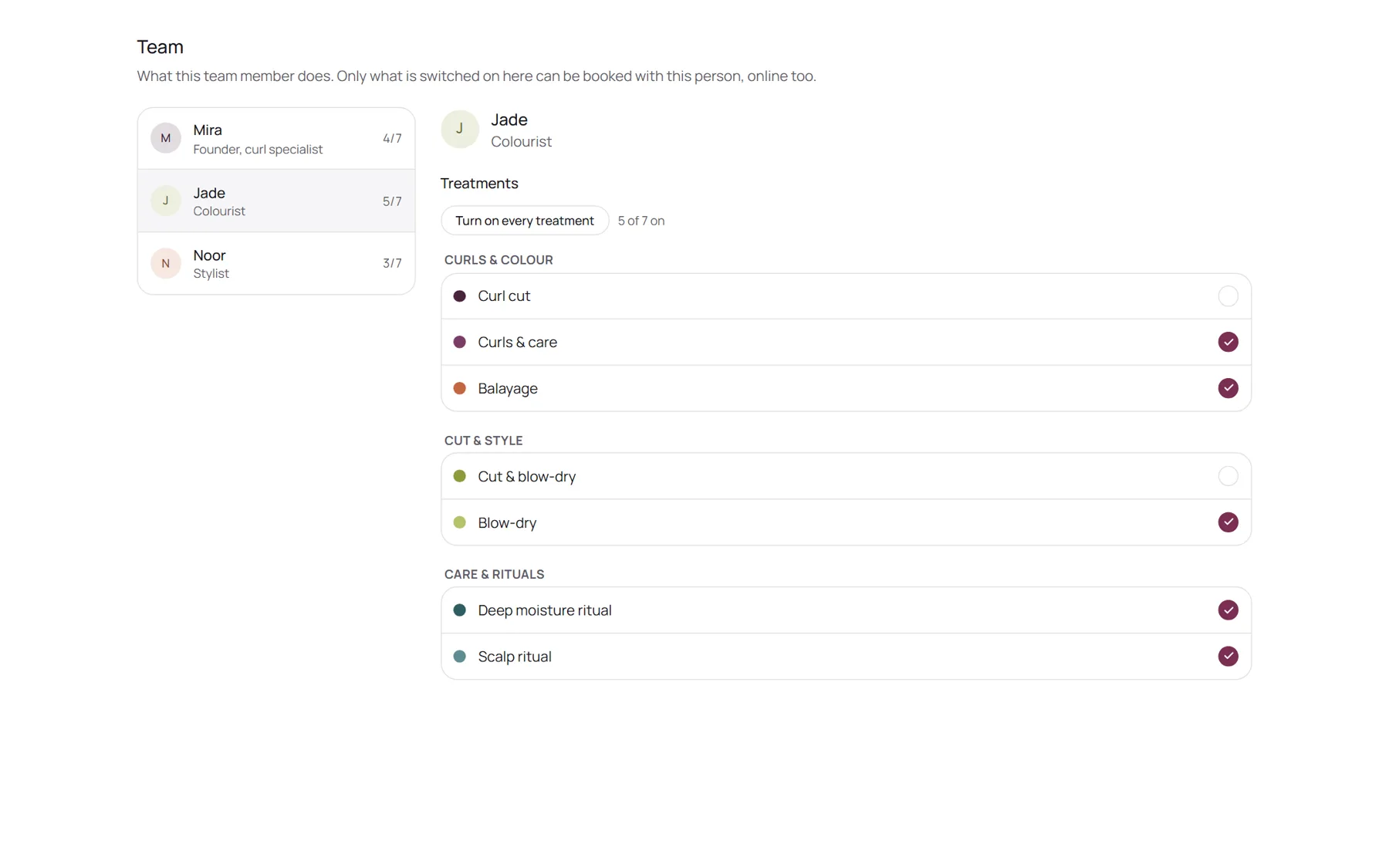The height and width of the screenshot is (868, 1389).
Task: Click the large Jade profile avatar
Action: 460,130
